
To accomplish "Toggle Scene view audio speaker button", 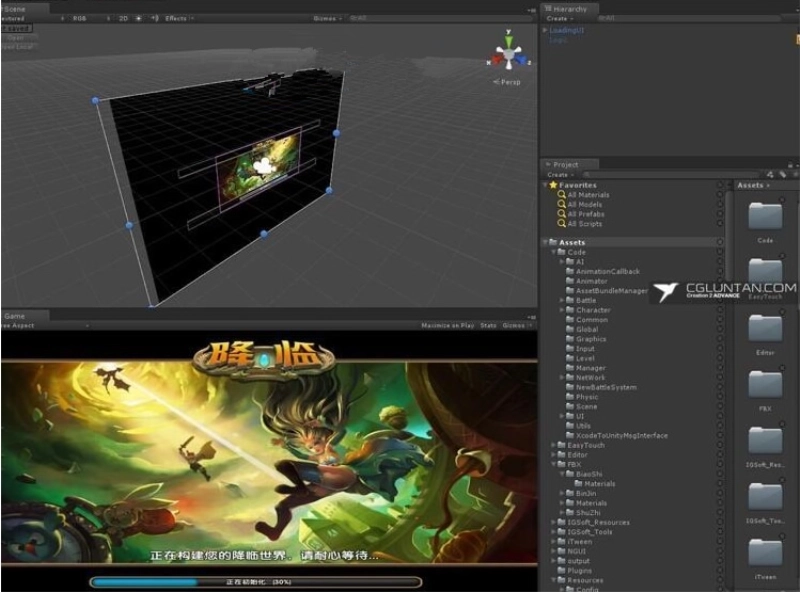I will click(x=155, y=18).
